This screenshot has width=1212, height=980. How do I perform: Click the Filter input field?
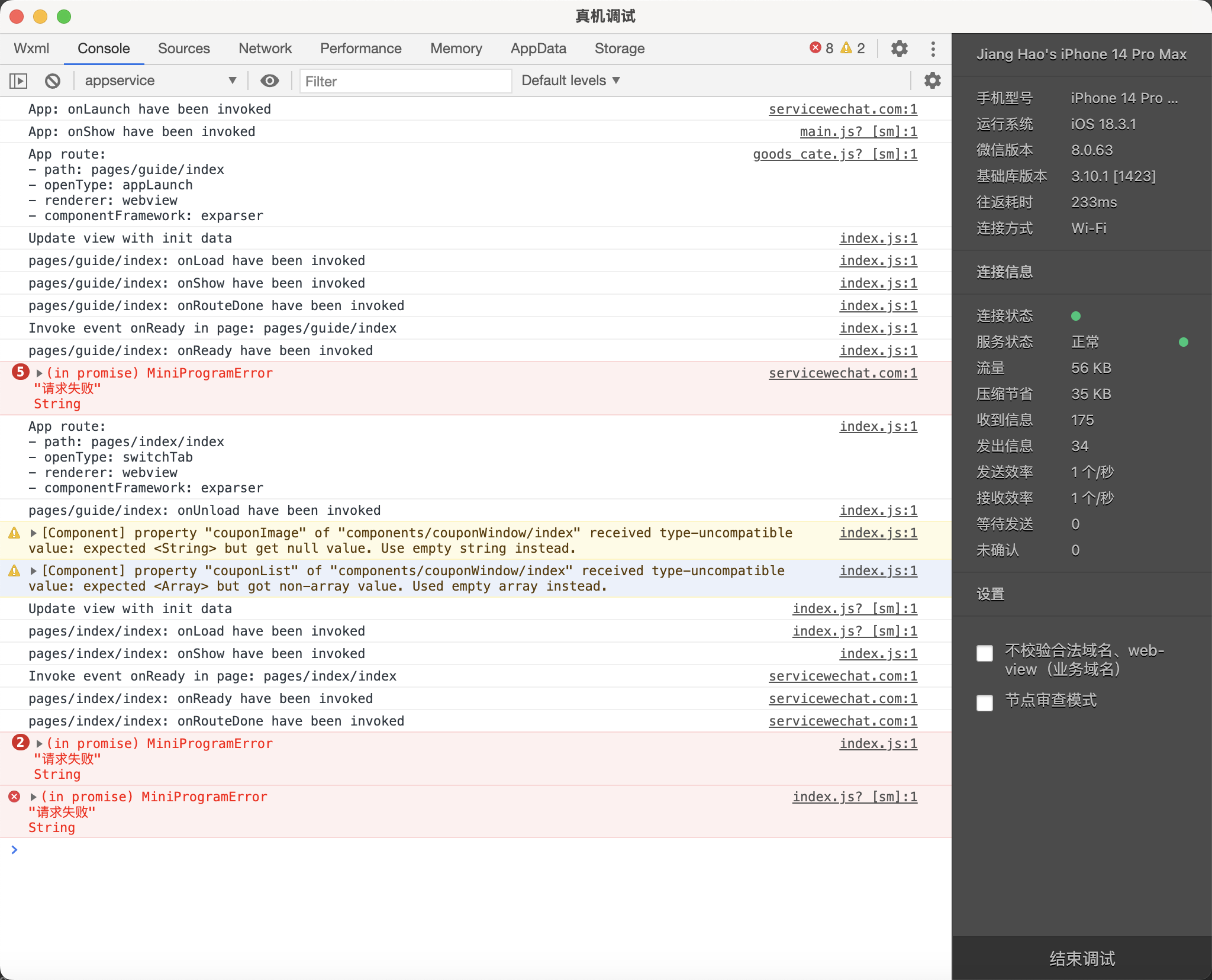point(405,81)
